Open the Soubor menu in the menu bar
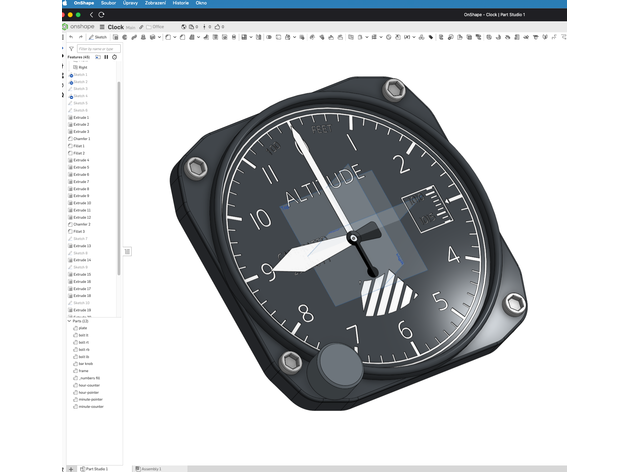Viewport: 628px width, 472px height. coord(108,3)
